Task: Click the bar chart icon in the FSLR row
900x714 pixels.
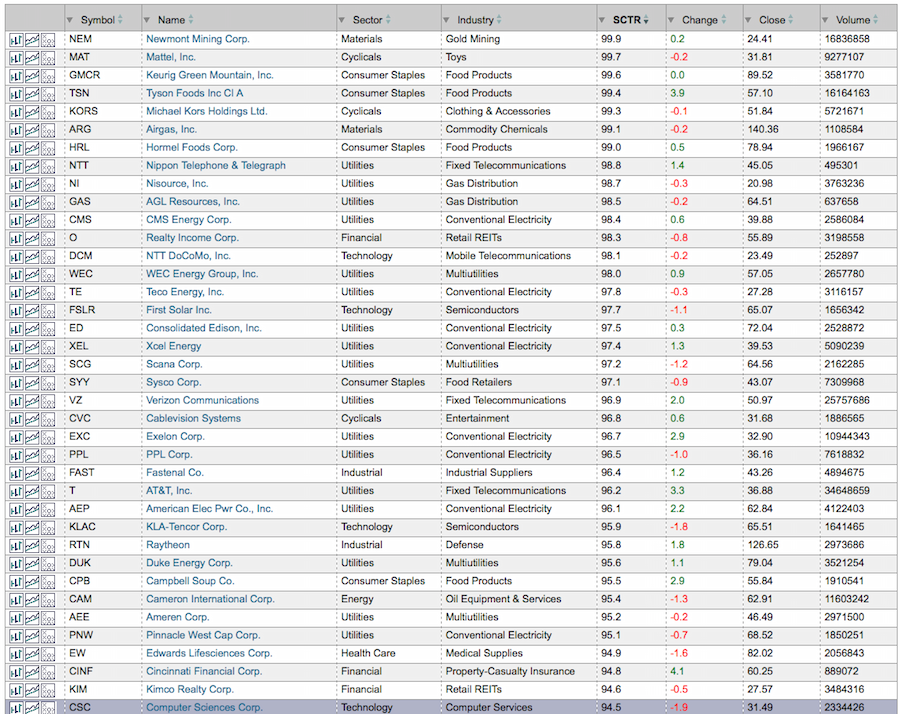Action: (16, 311)
